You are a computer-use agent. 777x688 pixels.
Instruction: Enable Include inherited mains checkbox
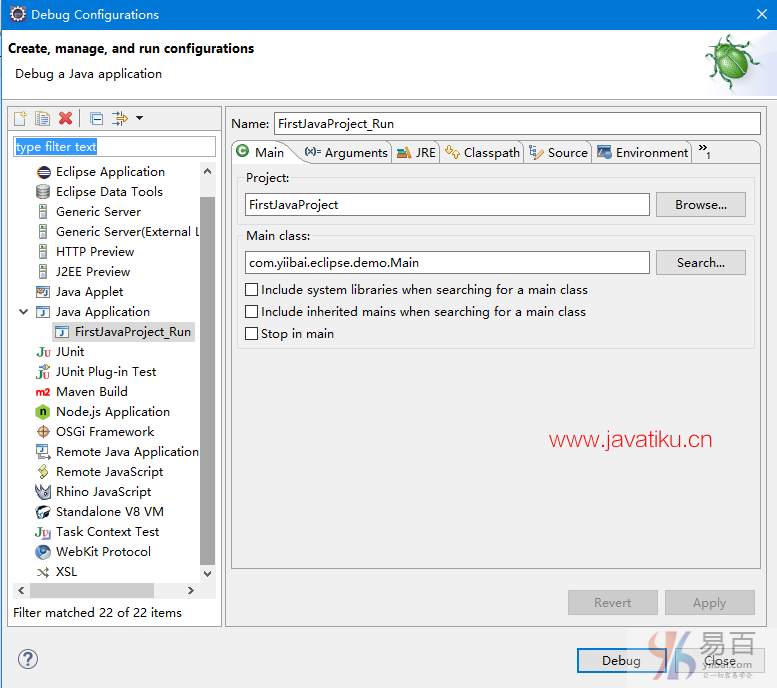[x=252, y=311]
